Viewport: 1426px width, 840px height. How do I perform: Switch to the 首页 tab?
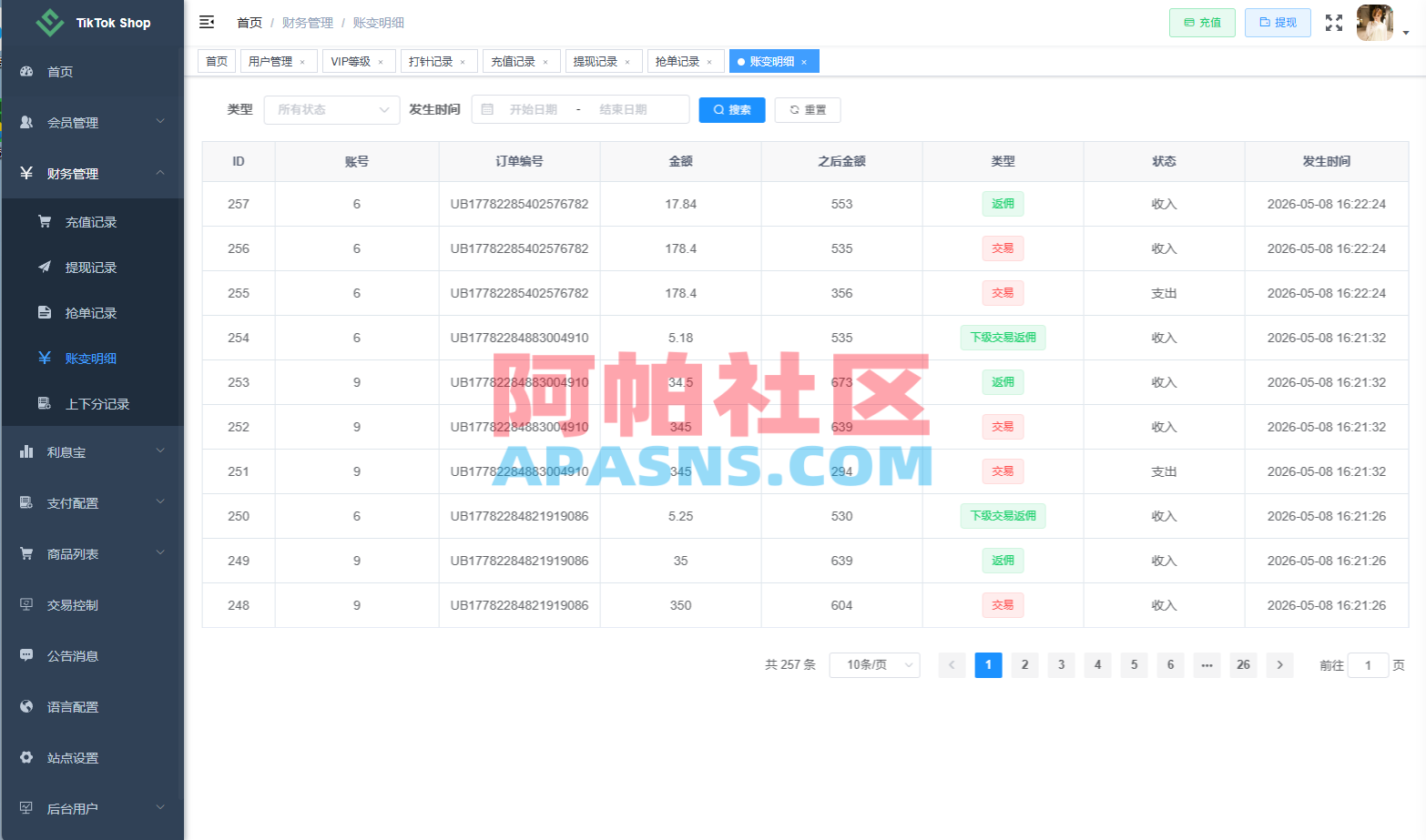point(217,61)
